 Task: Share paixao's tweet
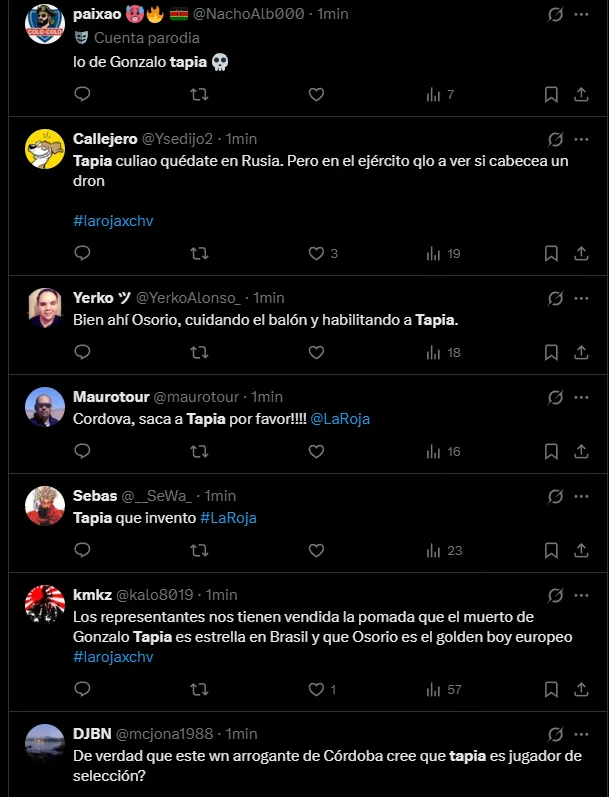pyautogui.click(x=581, y=95)
